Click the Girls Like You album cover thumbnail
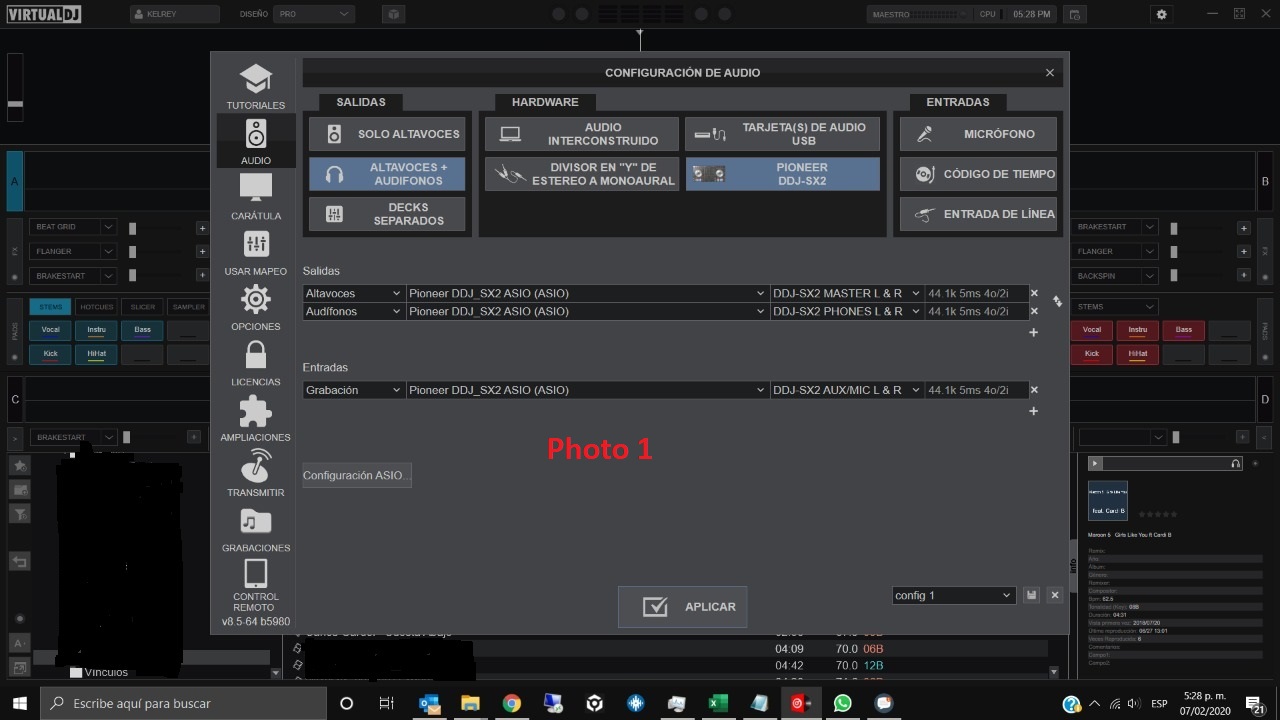The height and width of the screenshot is (720, 1280). click(x=1108, y=500)
